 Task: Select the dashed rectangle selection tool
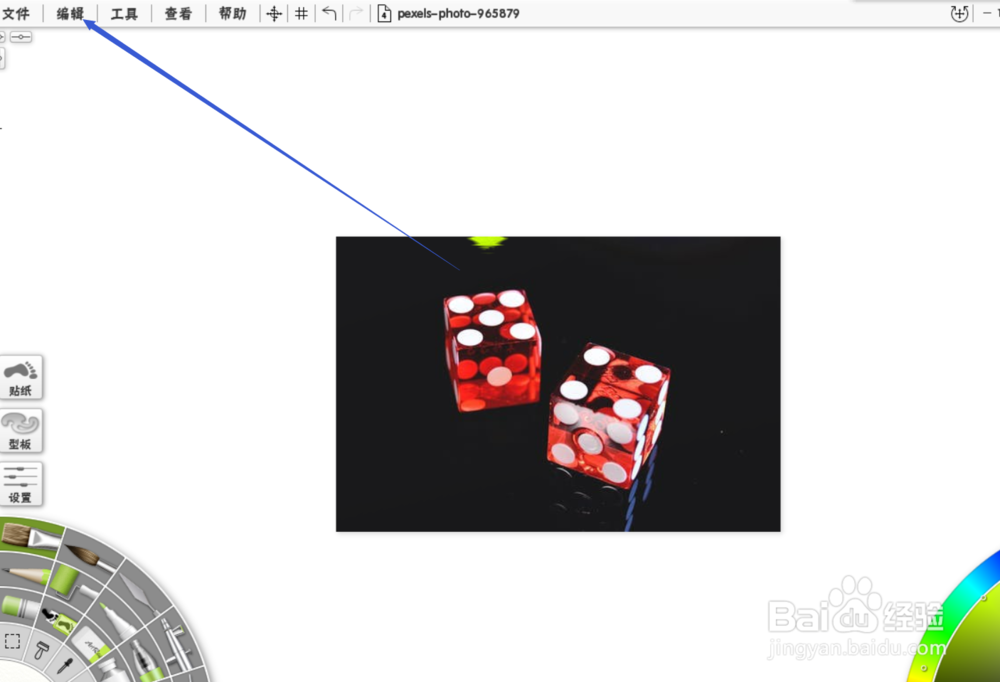pyautogui.click(x=13, y=641)
